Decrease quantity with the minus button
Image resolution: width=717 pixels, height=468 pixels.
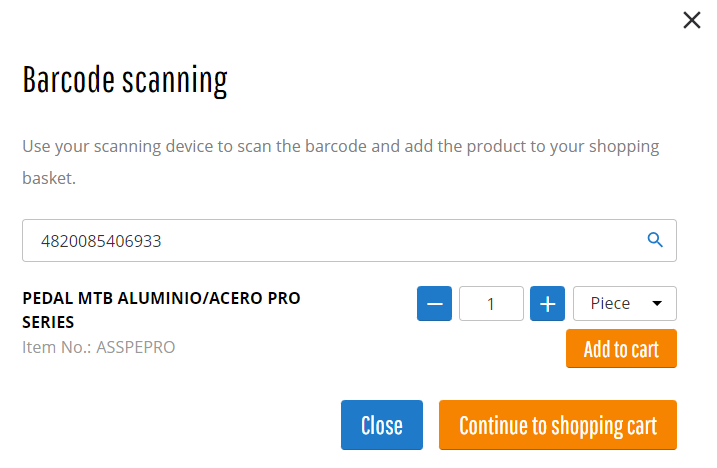[x=434, y=303]
